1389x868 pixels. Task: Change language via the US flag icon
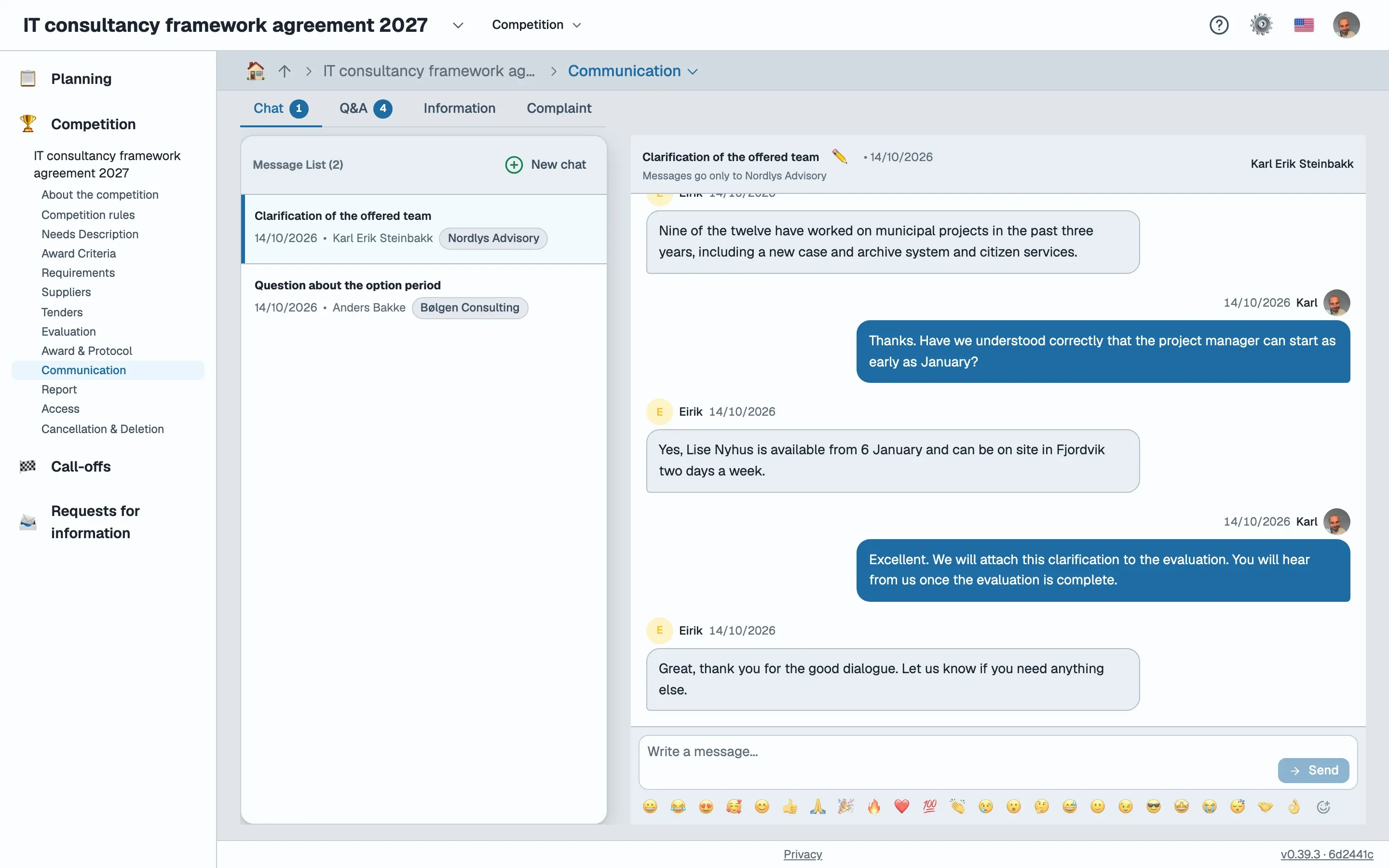pyautogui.click(x=1304, y=25)
